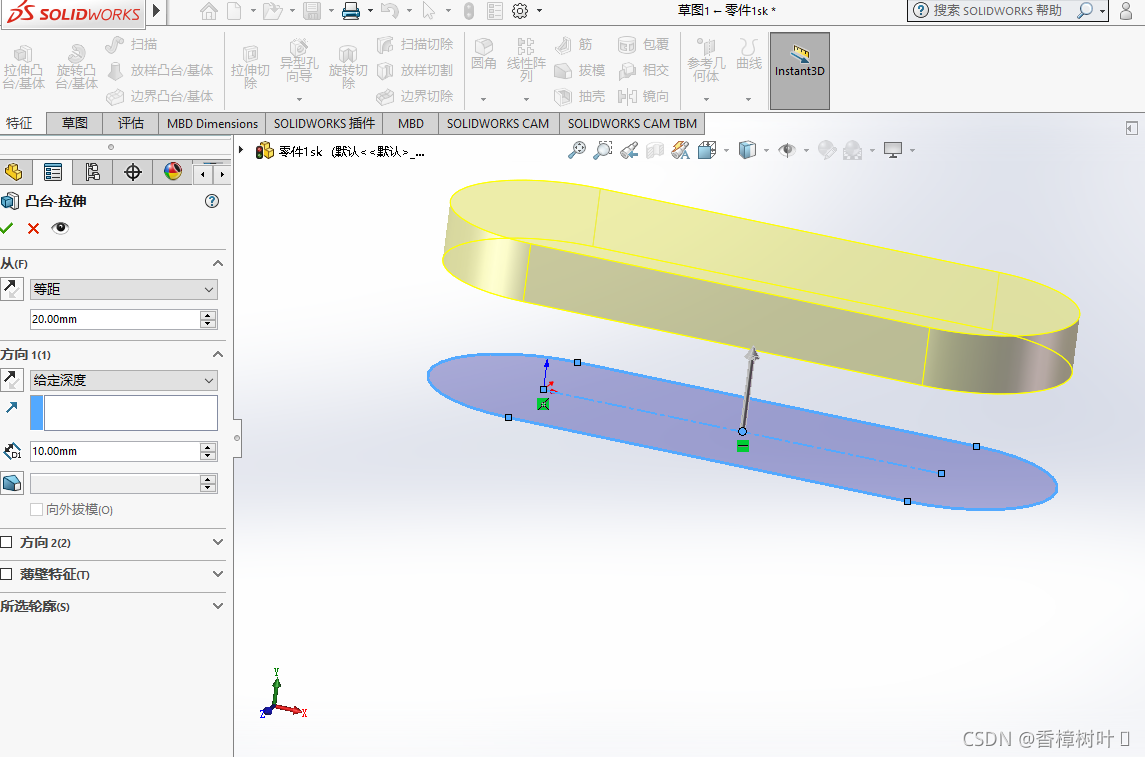This screenshot has height=757, width=1145.
Task: Toggle the reverse offset direction button beside 等距
Action: (12, 289)
